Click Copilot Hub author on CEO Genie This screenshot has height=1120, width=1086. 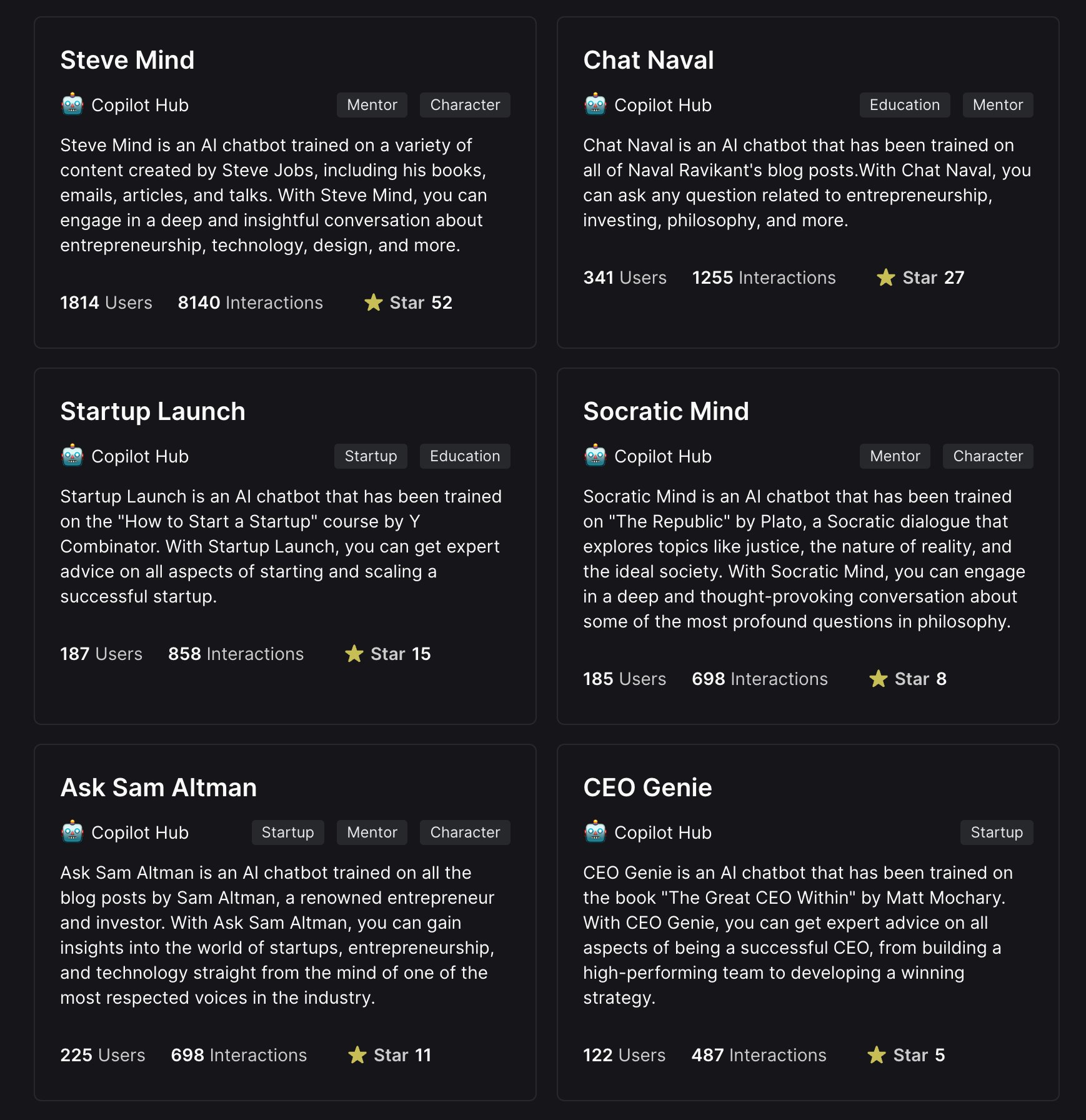tap(662, 832)
